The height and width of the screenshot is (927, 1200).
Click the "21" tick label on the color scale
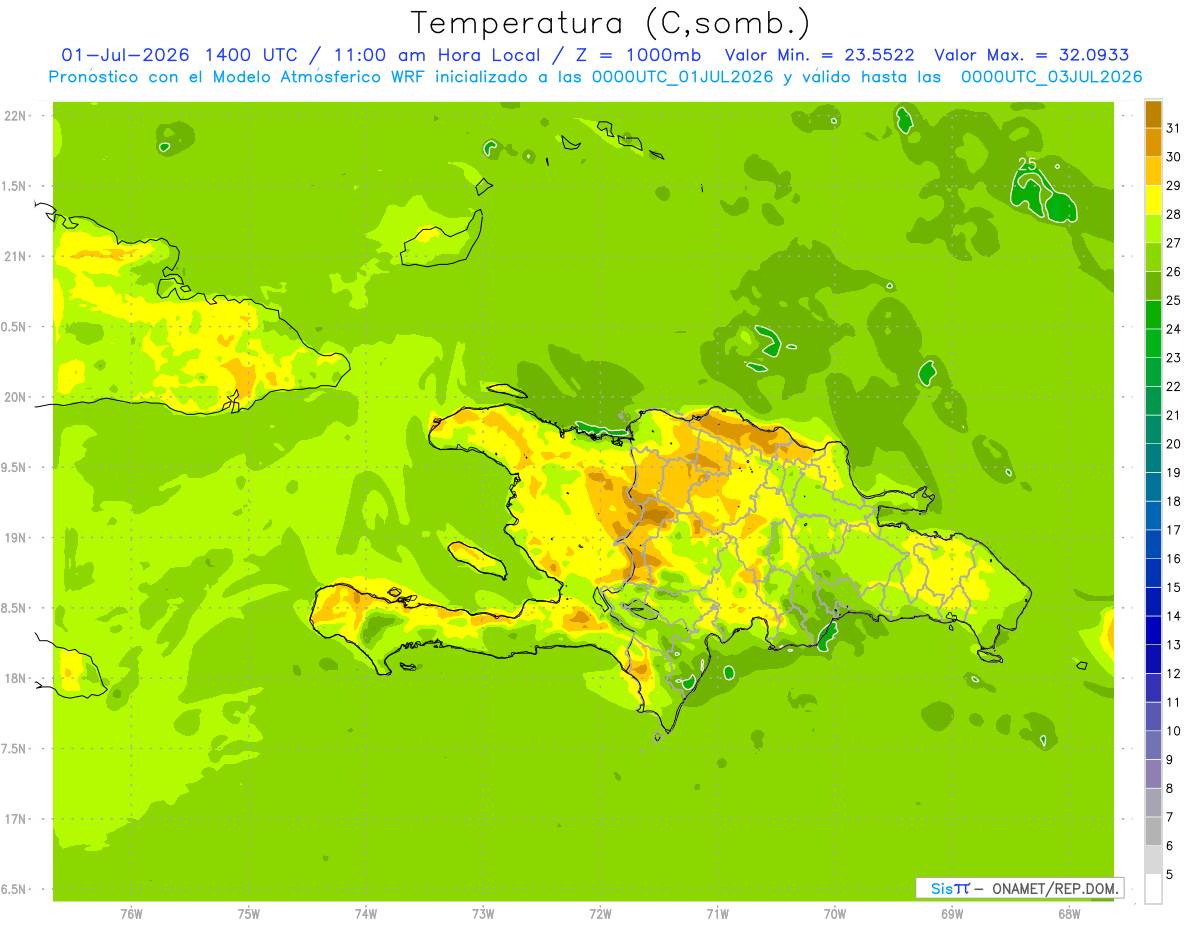click(1173, 415)
